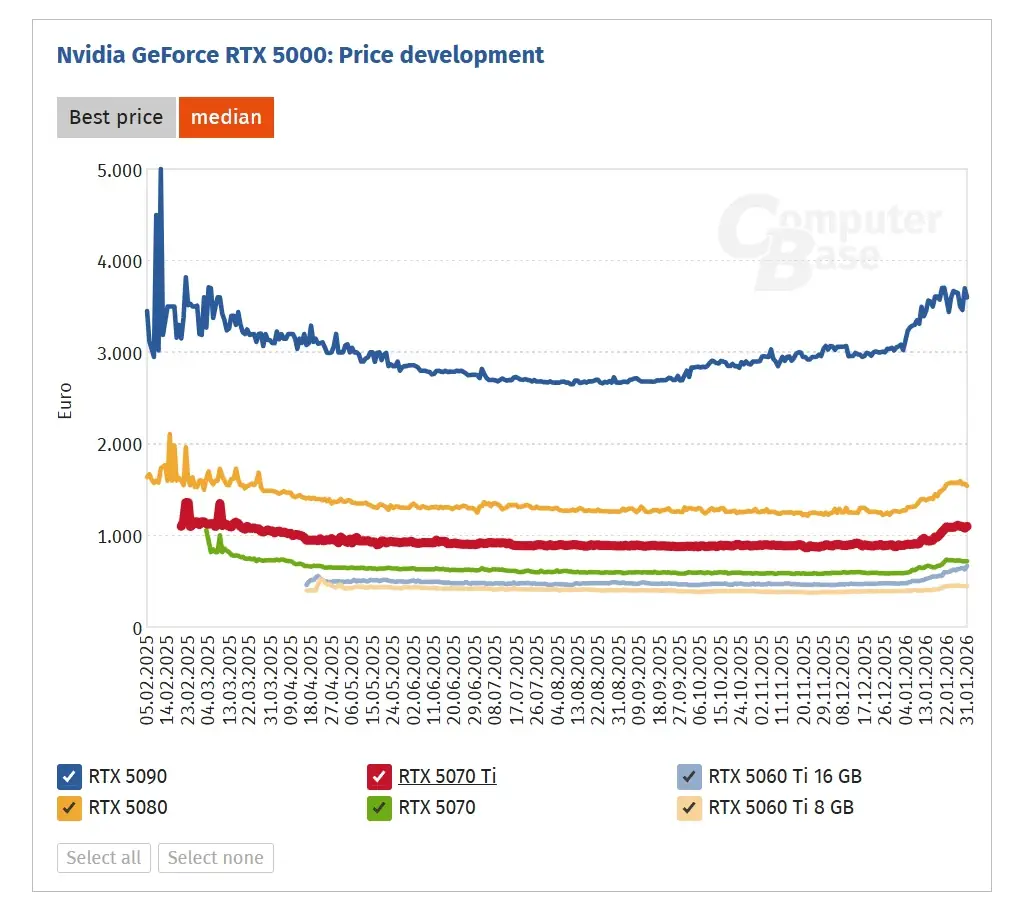This screenshot has width=1025, height=904.
Task: Click the RTX 5070 legend label text
Action: pyautogui.click(x=437, y=808)
